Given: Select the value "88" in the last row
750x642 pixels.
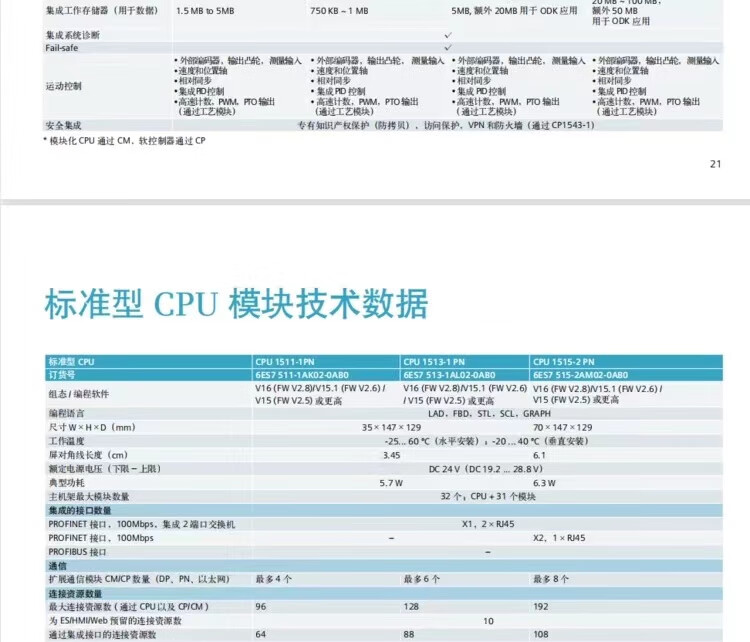Looking at the screenshot, I should point(409,634).
